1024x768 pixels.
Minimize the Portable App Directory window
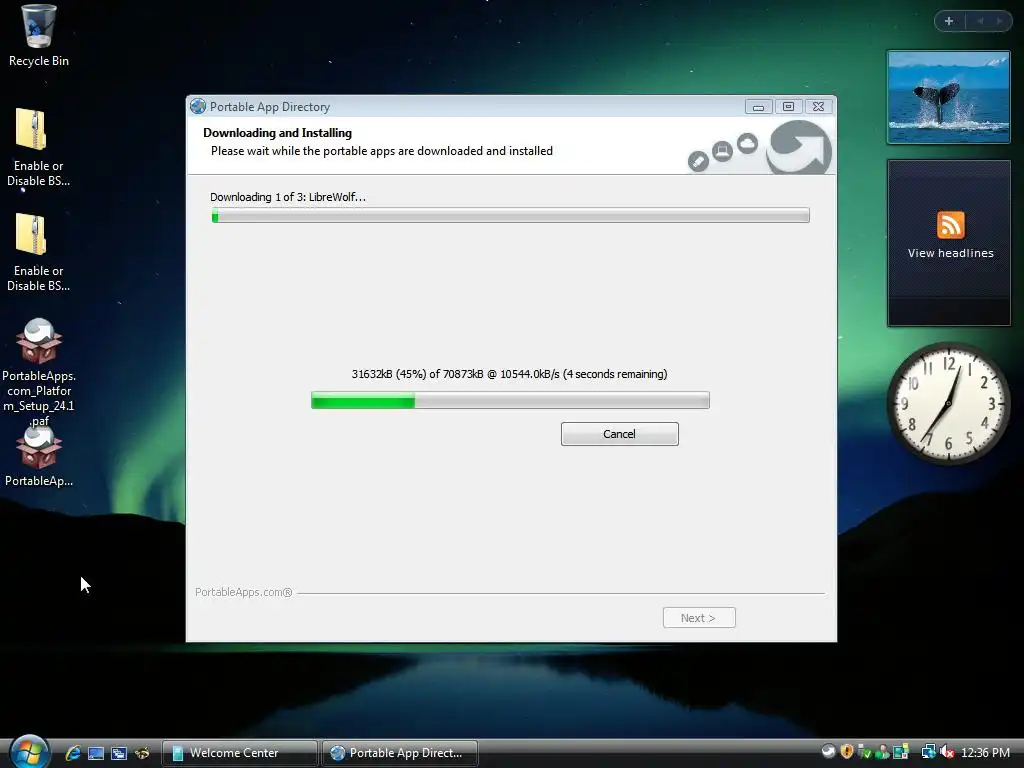758,106
